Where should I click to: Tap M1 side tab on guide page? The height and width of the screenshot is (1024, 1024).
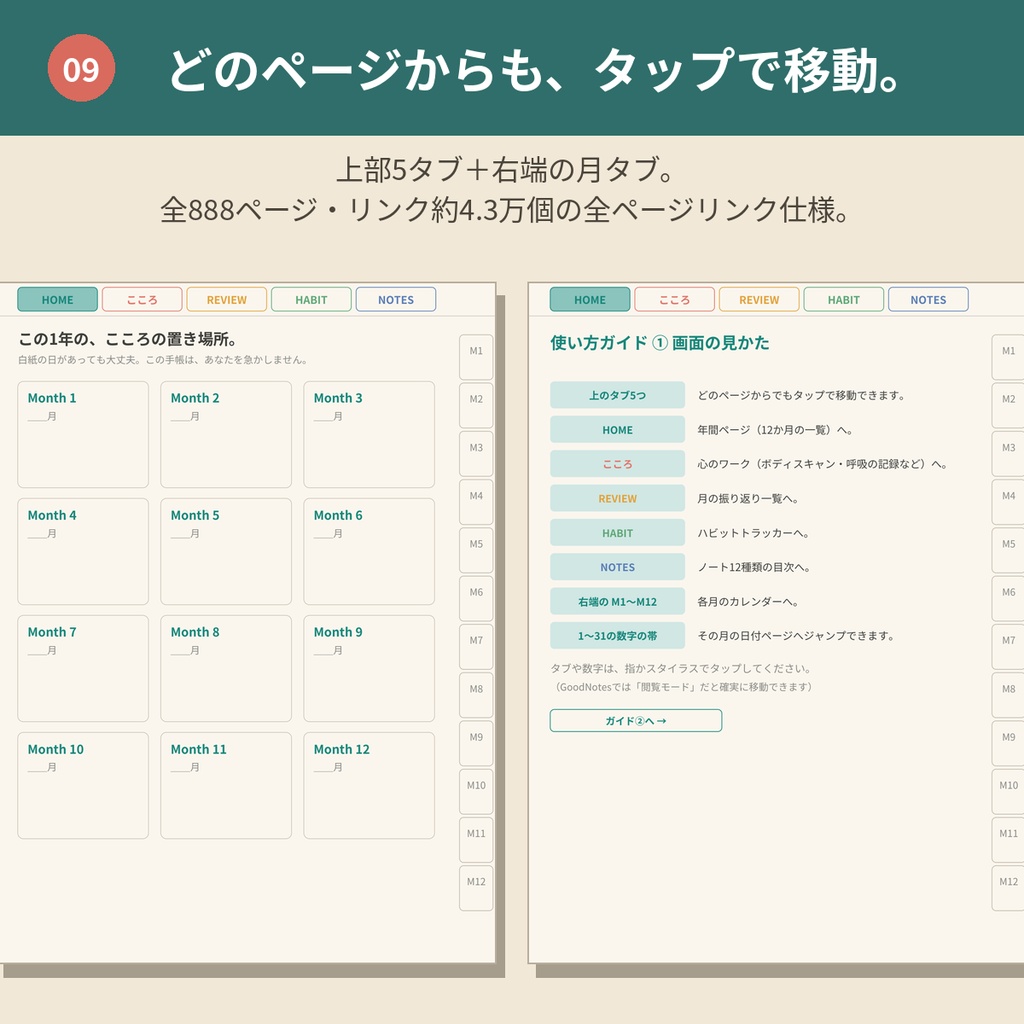click(1008, 357)
